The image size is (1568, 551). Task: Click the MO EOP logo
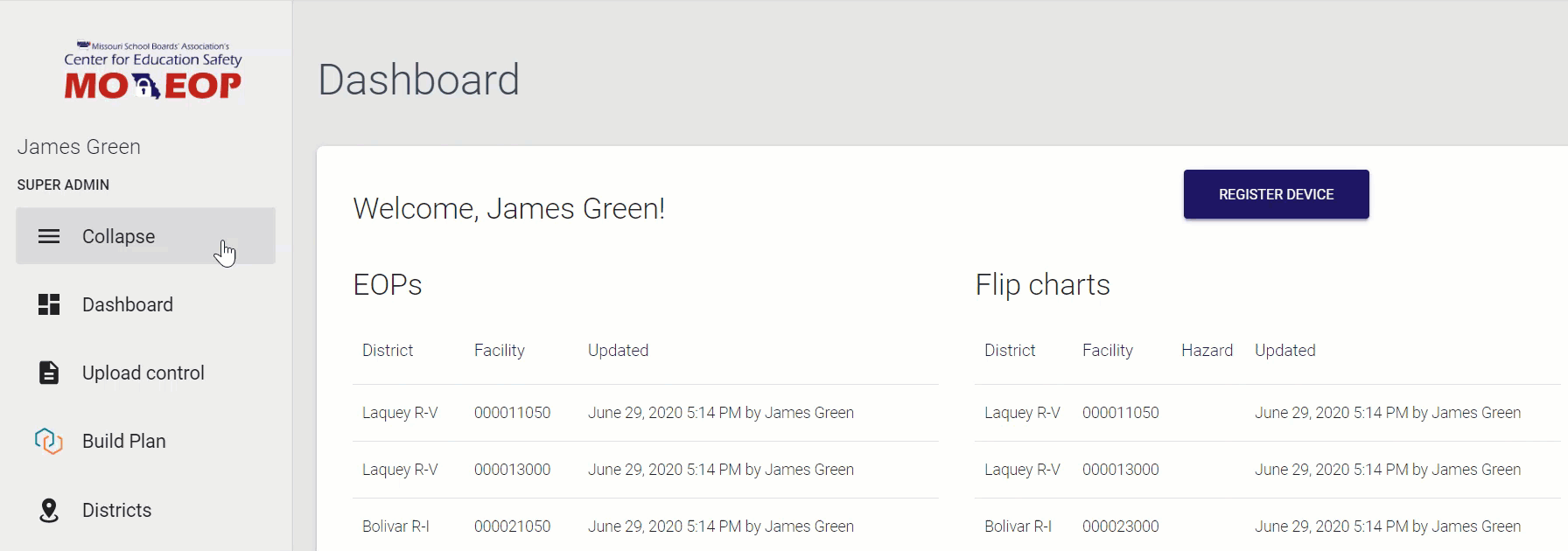pos(153,72)
